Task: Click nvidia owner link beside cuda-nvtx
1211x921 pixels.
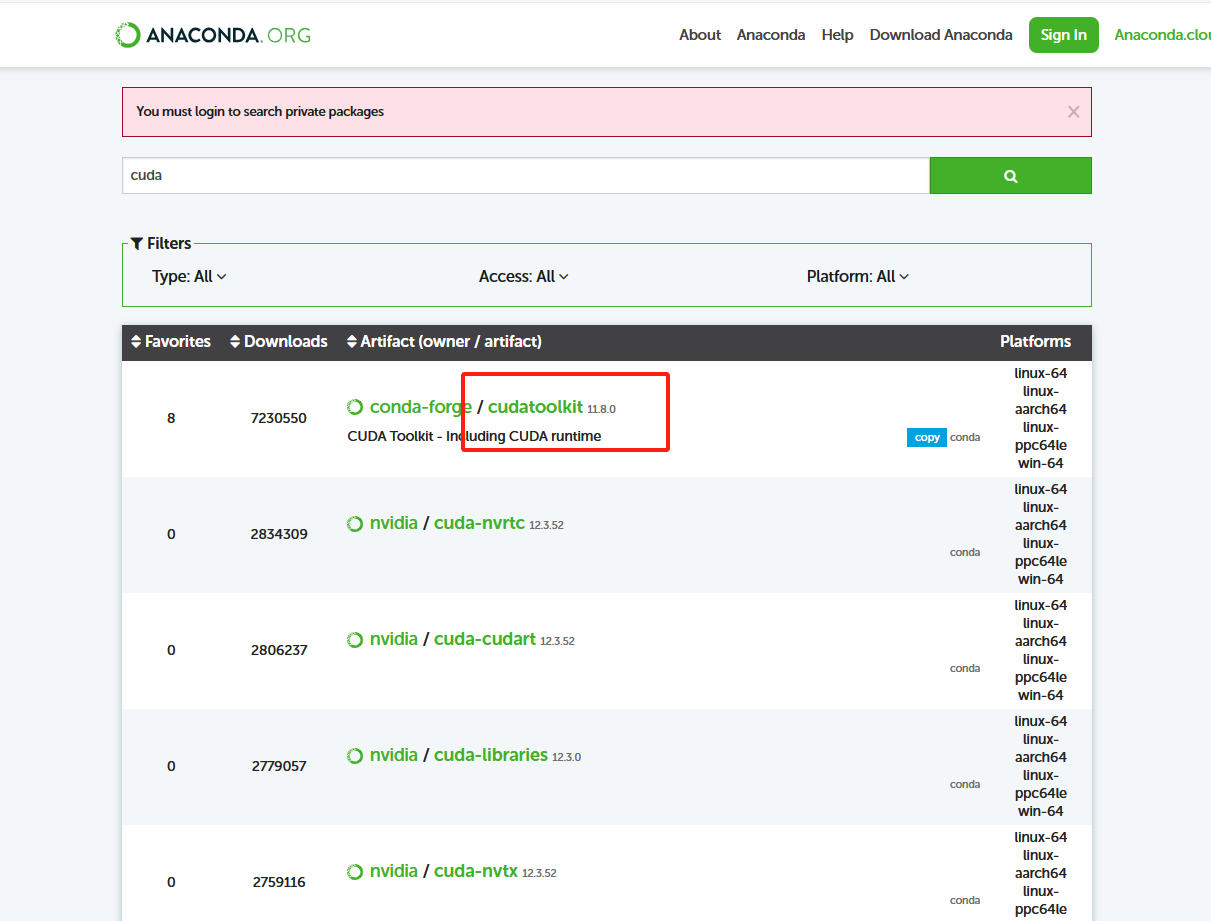Action: (394, 871)
